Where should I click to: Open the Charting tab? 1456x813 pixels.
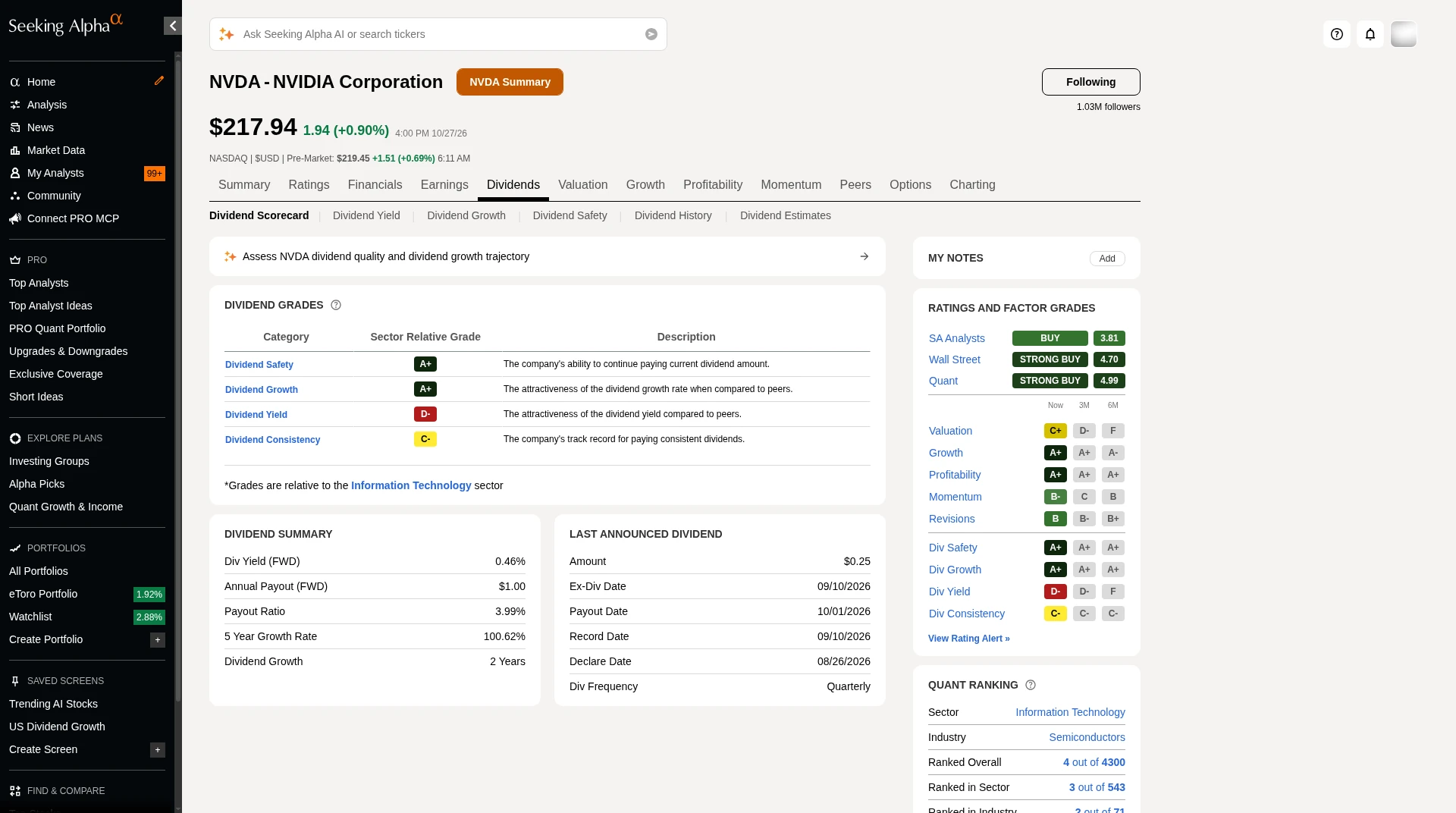(x=972, y=185)
